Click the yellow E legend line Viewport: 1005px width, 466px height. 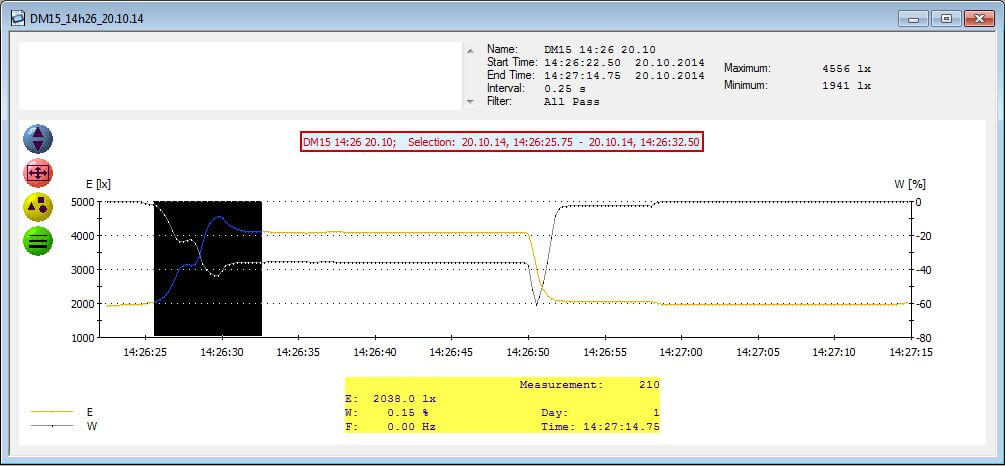pos(52,411)
